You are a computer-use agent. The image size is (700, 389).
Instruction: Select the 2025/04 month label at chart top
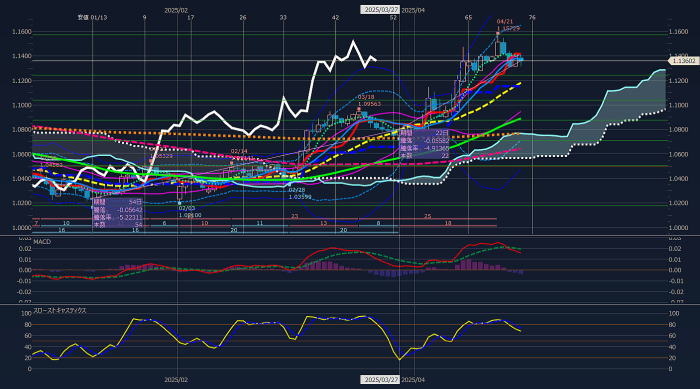[x=413, y=10]
